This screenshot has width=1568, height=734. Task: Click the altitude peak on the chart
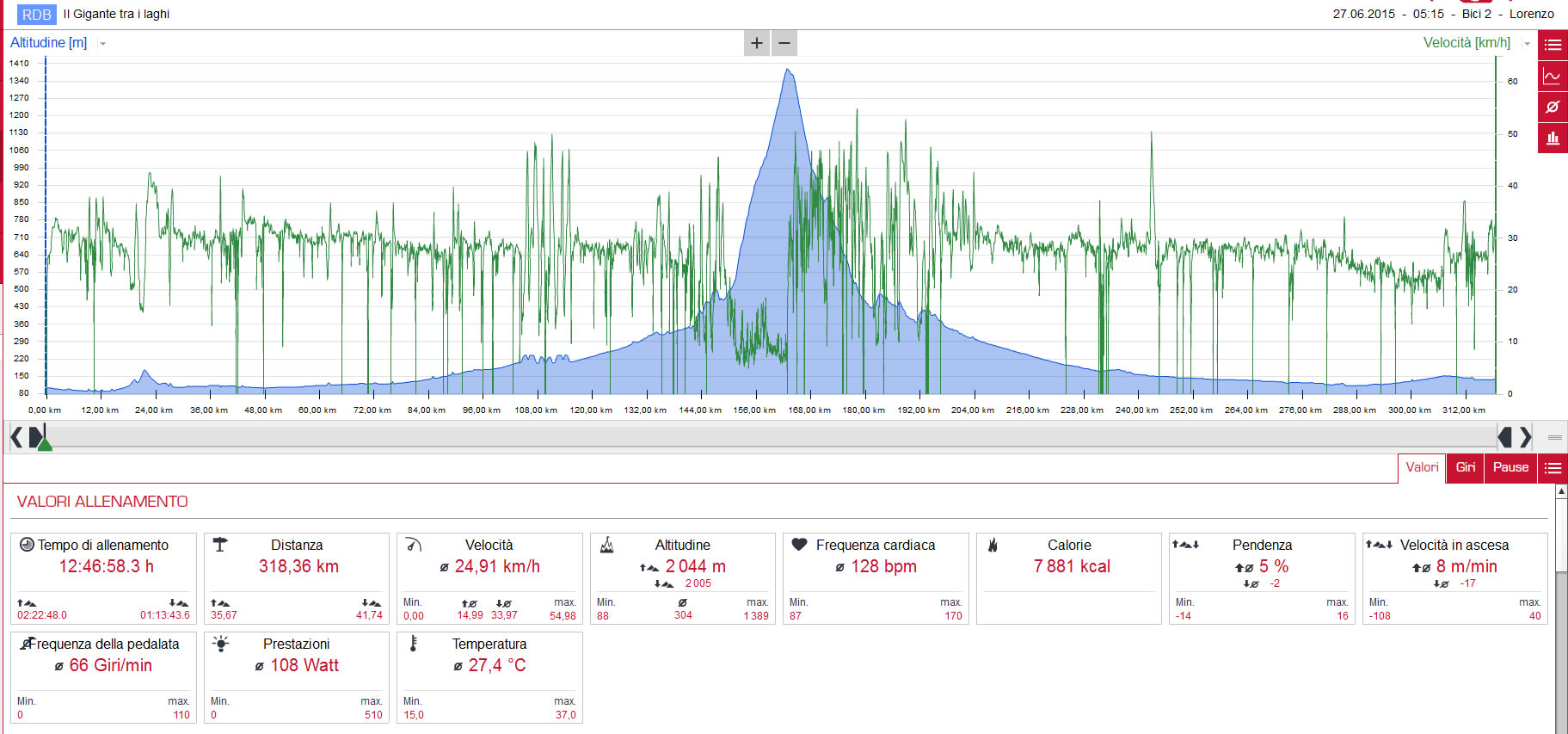pos(787,70)
